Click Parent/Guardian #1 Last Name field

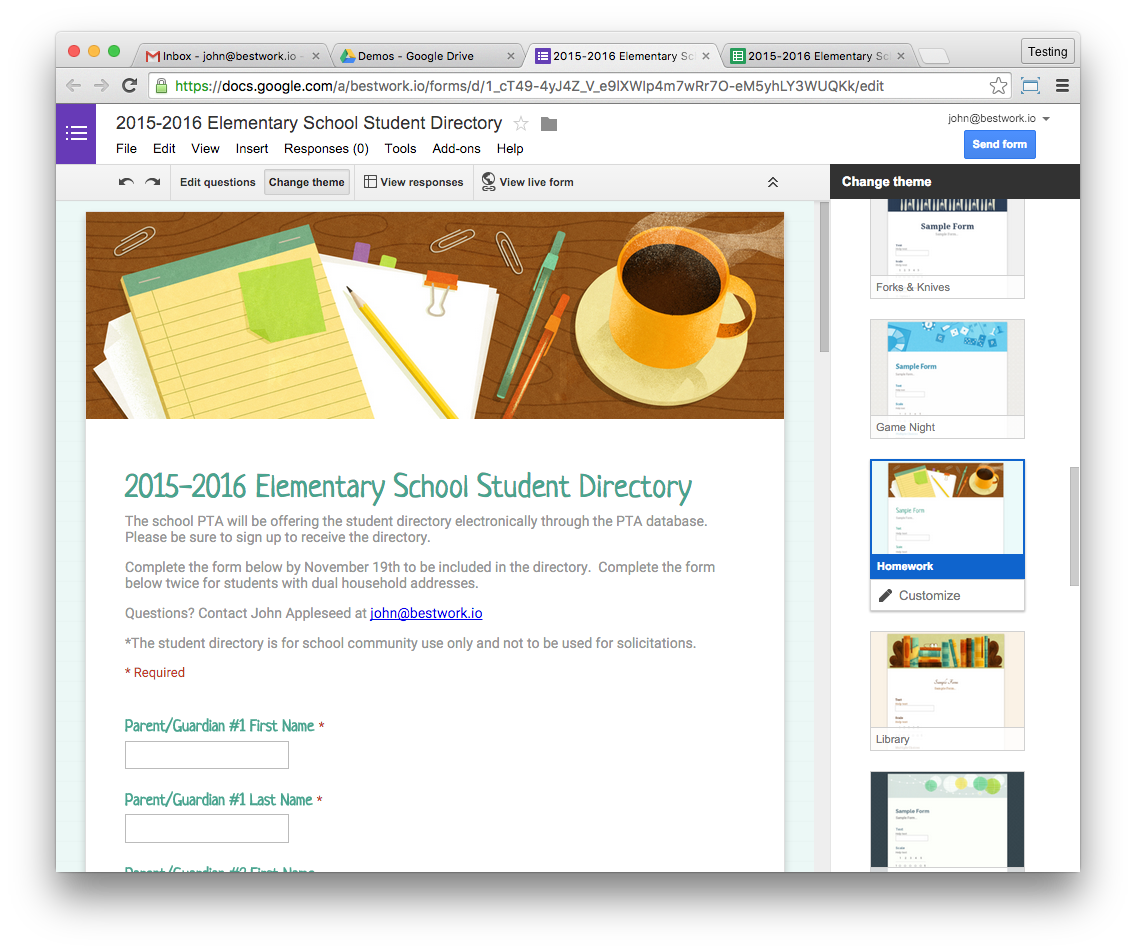(x=206, y=828)
